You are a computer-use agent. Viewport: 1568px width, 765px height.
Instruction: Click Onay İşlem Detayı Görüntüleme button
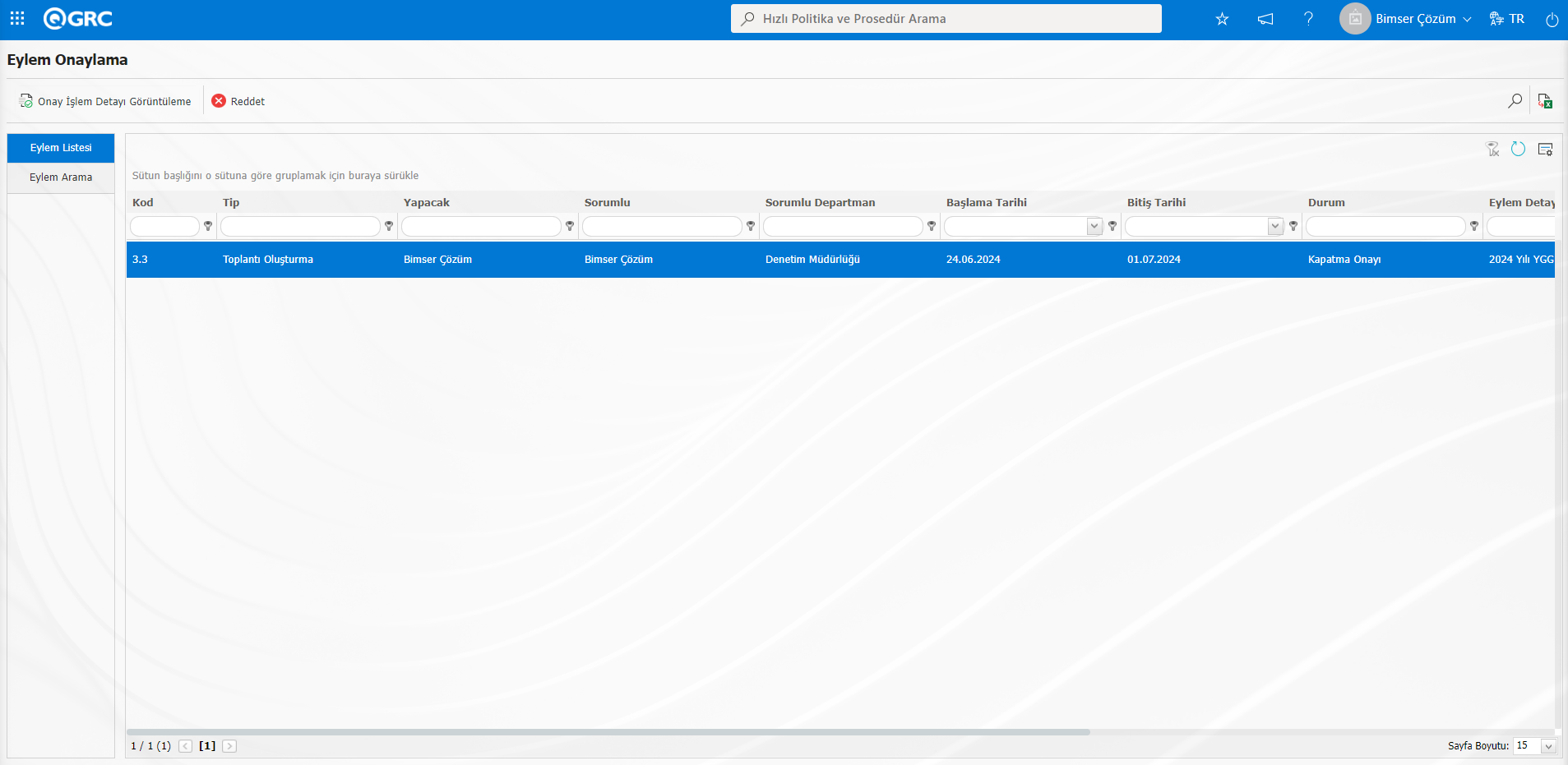click(105, 101)
